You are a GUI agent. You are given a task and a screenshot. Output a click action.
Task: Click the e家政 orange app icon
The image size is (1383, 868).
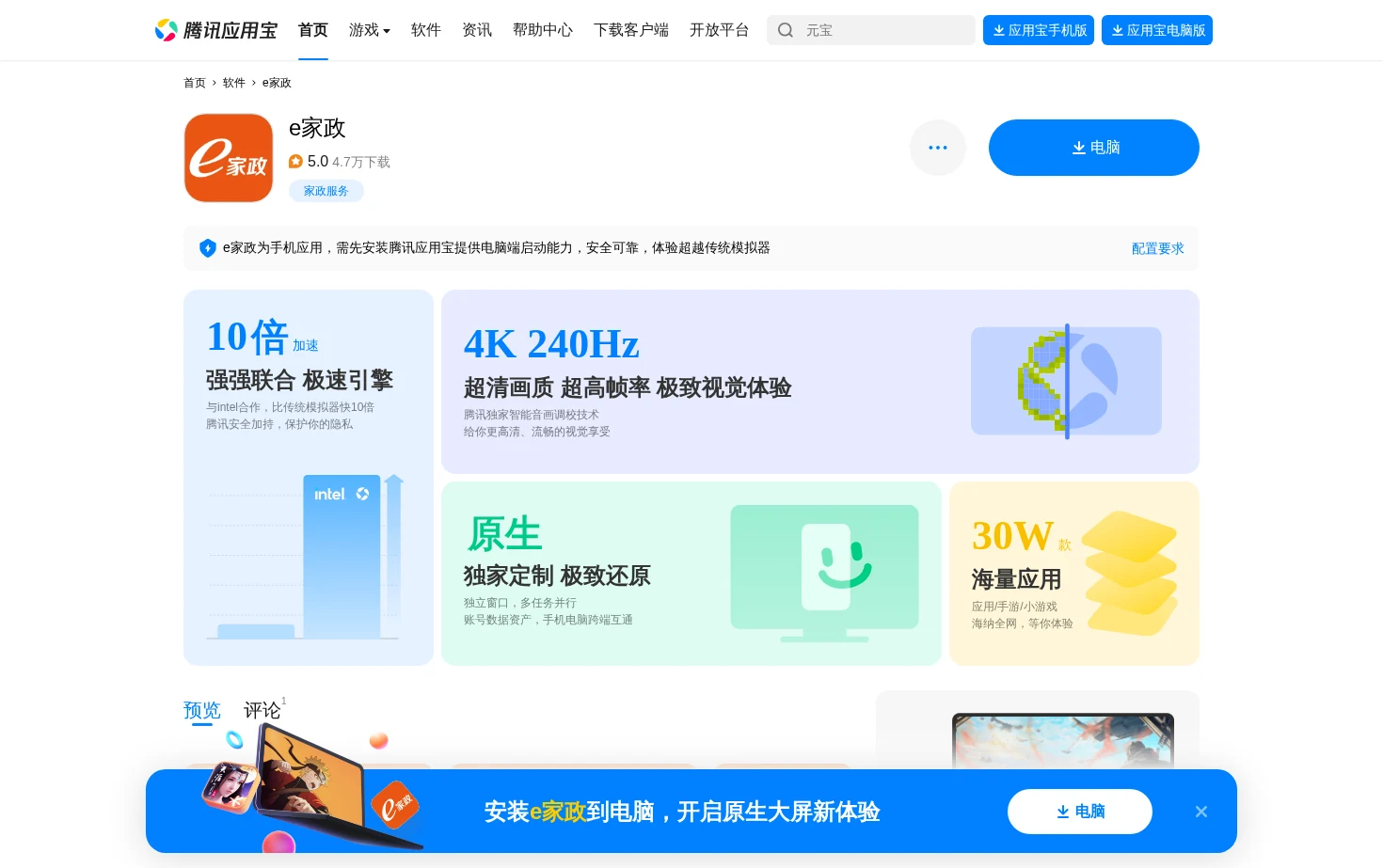pyautogui.click(x=229, y=158)
